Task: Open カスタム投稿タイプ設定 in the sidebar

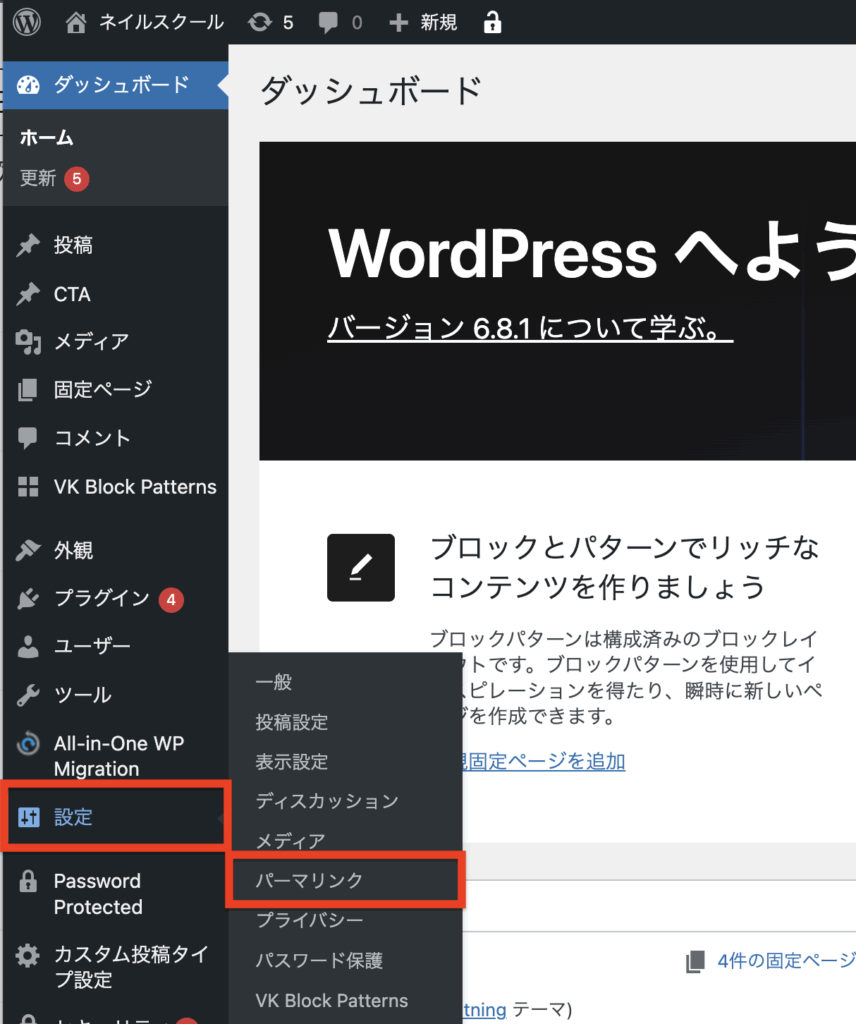Action: (131, 967)
